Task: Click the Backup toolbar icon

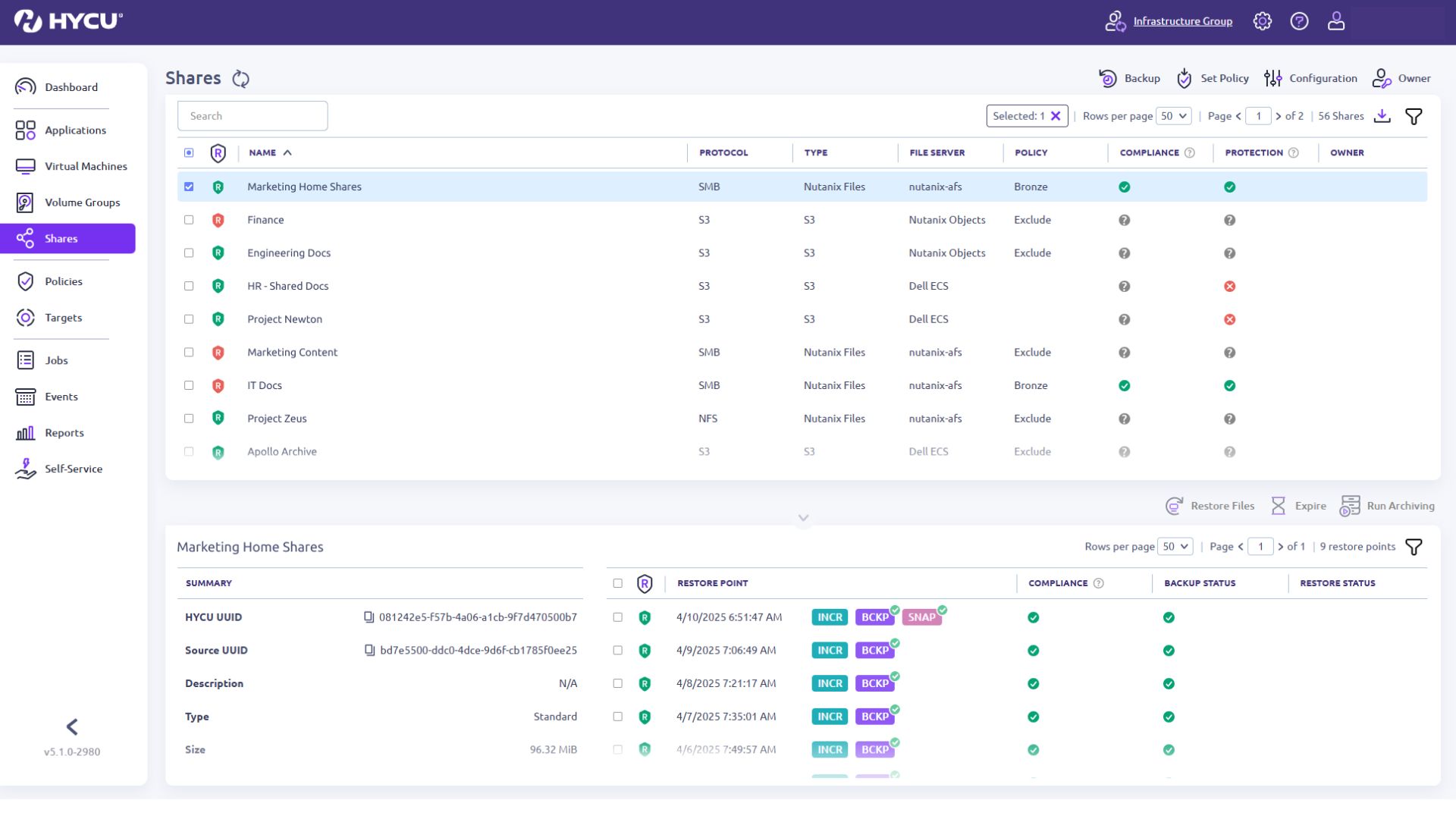Action: coord(1108,78)
